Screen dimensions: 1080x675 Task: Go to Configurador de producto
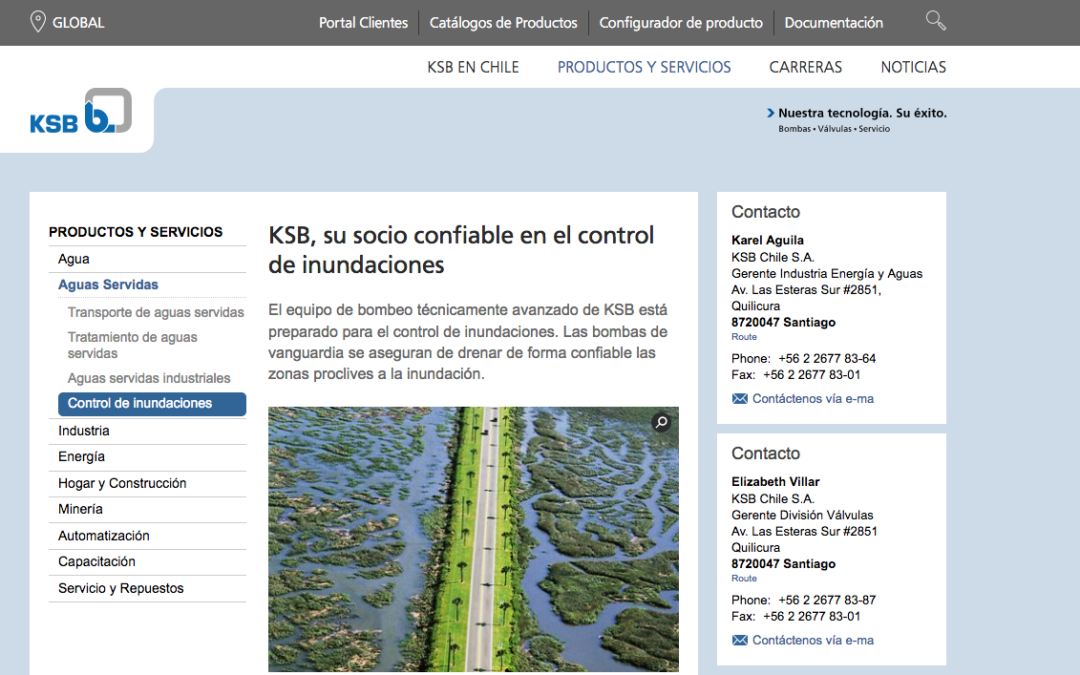pos(681,23)
